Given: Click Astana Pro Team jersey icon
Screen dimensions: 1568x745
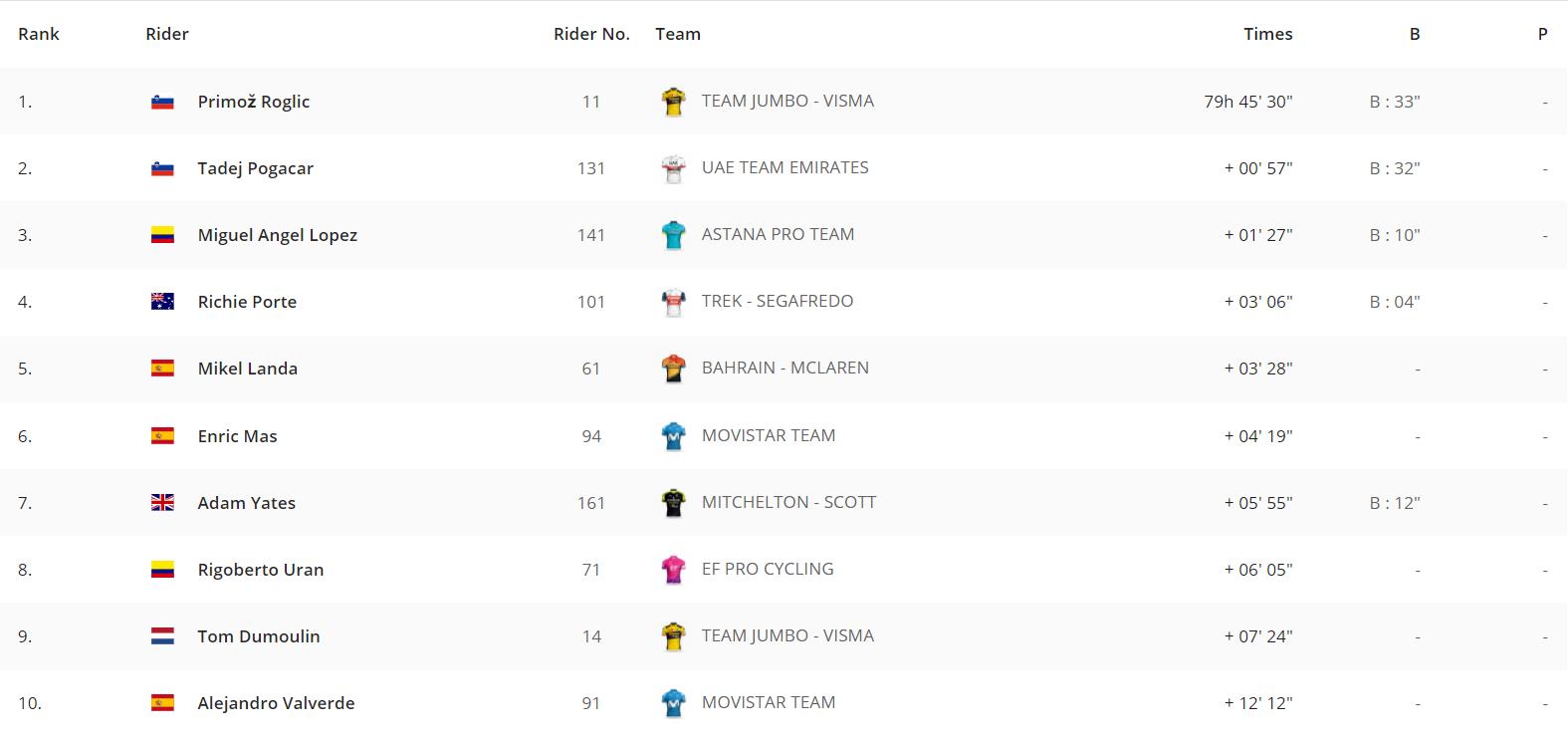Looking at the screenshot, I should click(674, 235).
